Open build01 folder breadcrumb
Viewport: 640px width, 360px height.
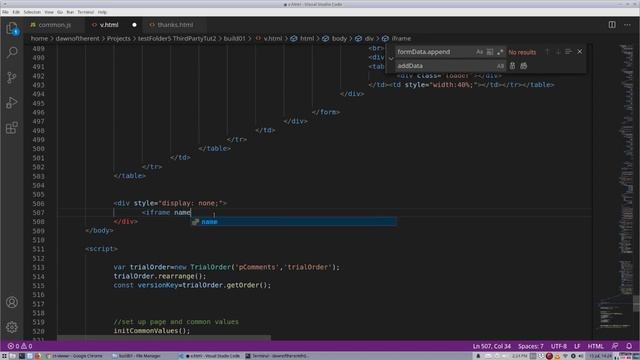coord(235,38)
